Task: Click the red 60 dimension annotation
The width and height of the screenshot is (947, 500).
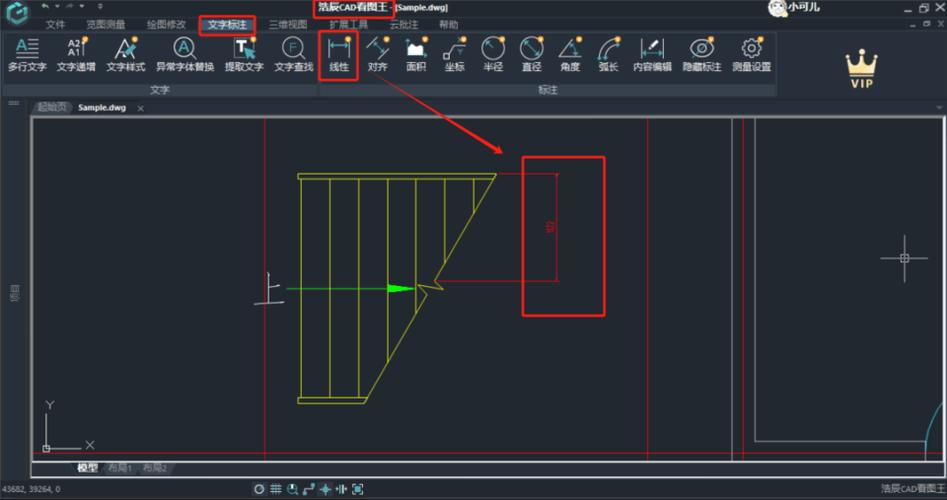Action: (x=550, y=227)
